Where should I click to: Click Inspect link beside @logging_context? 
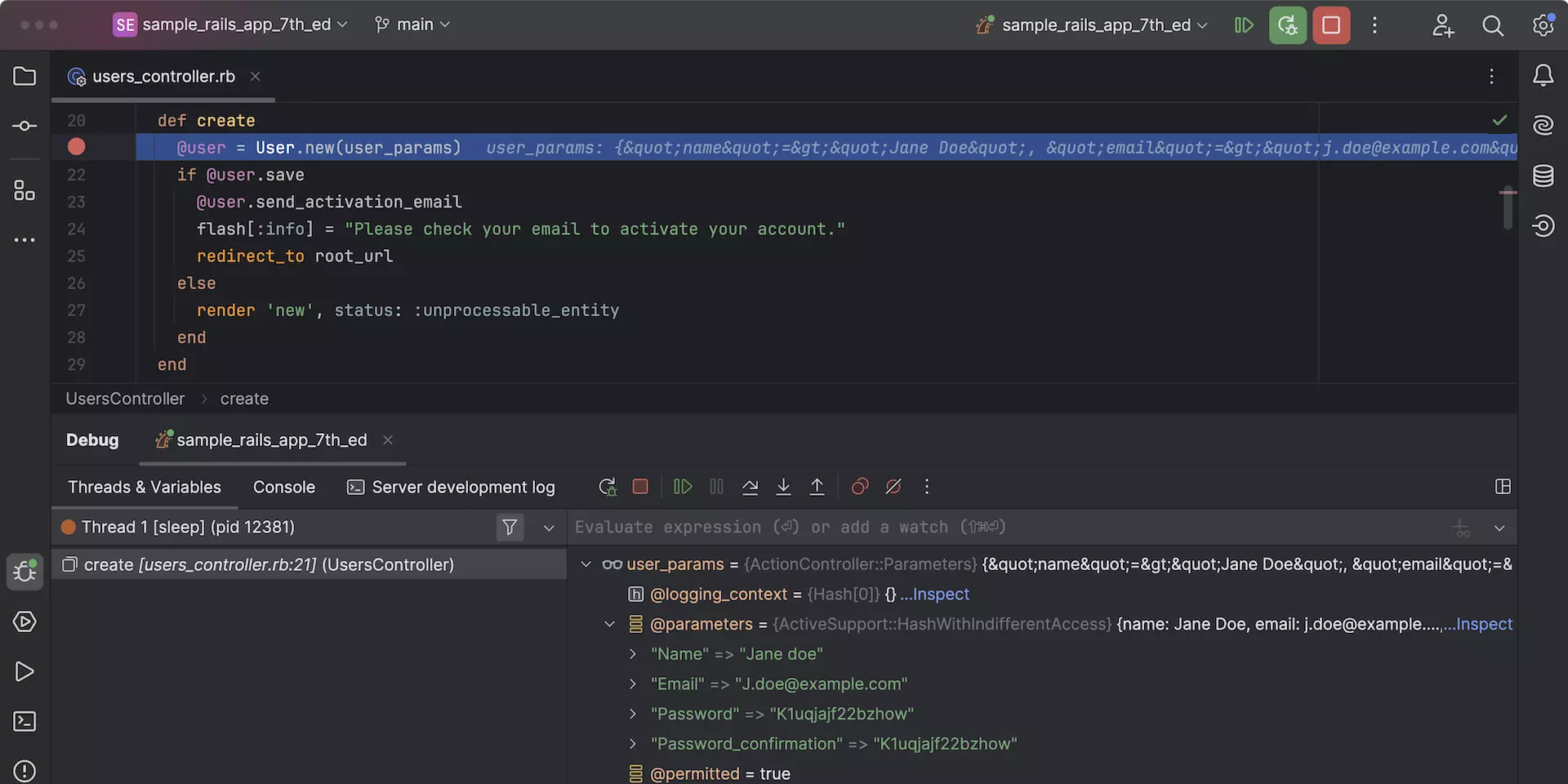tap(940, 595)
